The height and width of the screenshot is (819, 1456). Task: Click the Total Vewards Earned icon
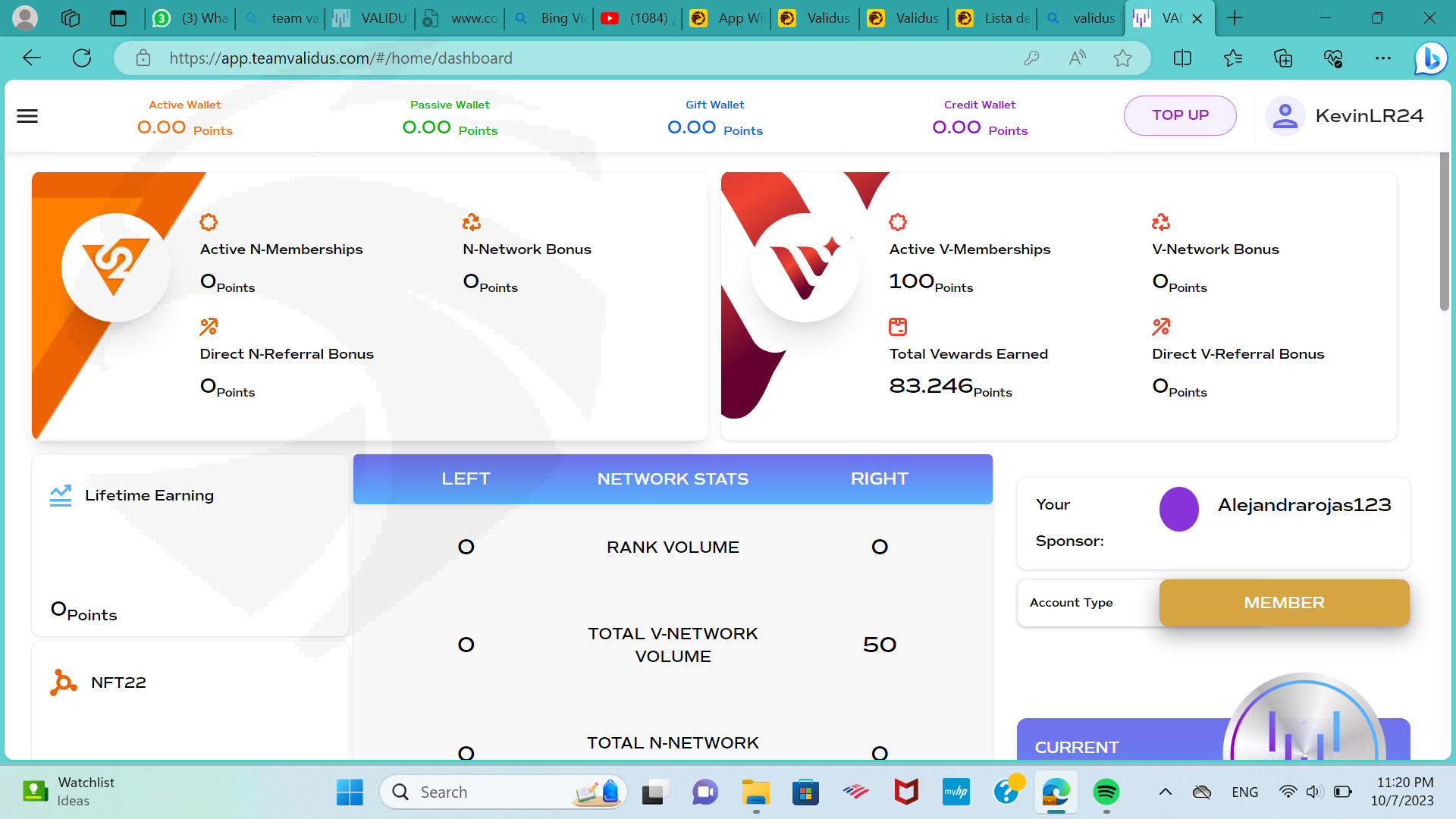(898, 327)
